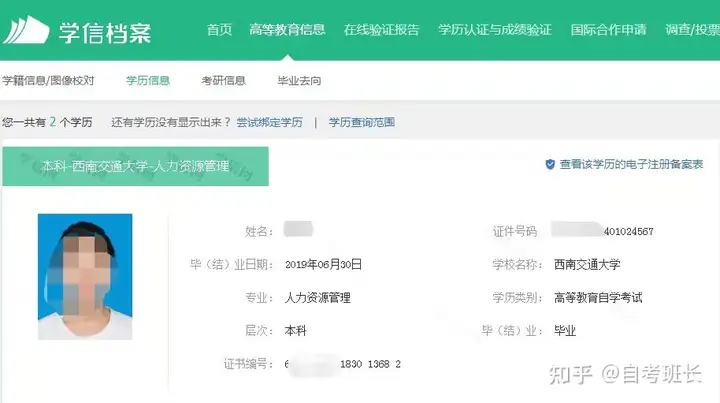Select the 本科-西南交通大学-人力资源管理 degree tab

coord(135,166)
